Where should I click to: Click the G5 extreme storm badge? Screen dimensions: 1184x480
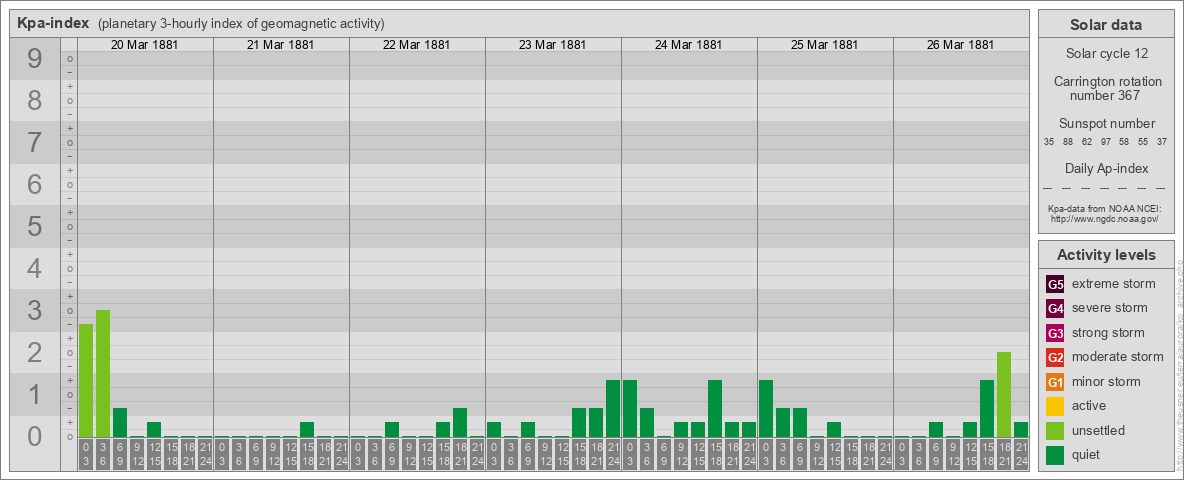(1055, 285)
